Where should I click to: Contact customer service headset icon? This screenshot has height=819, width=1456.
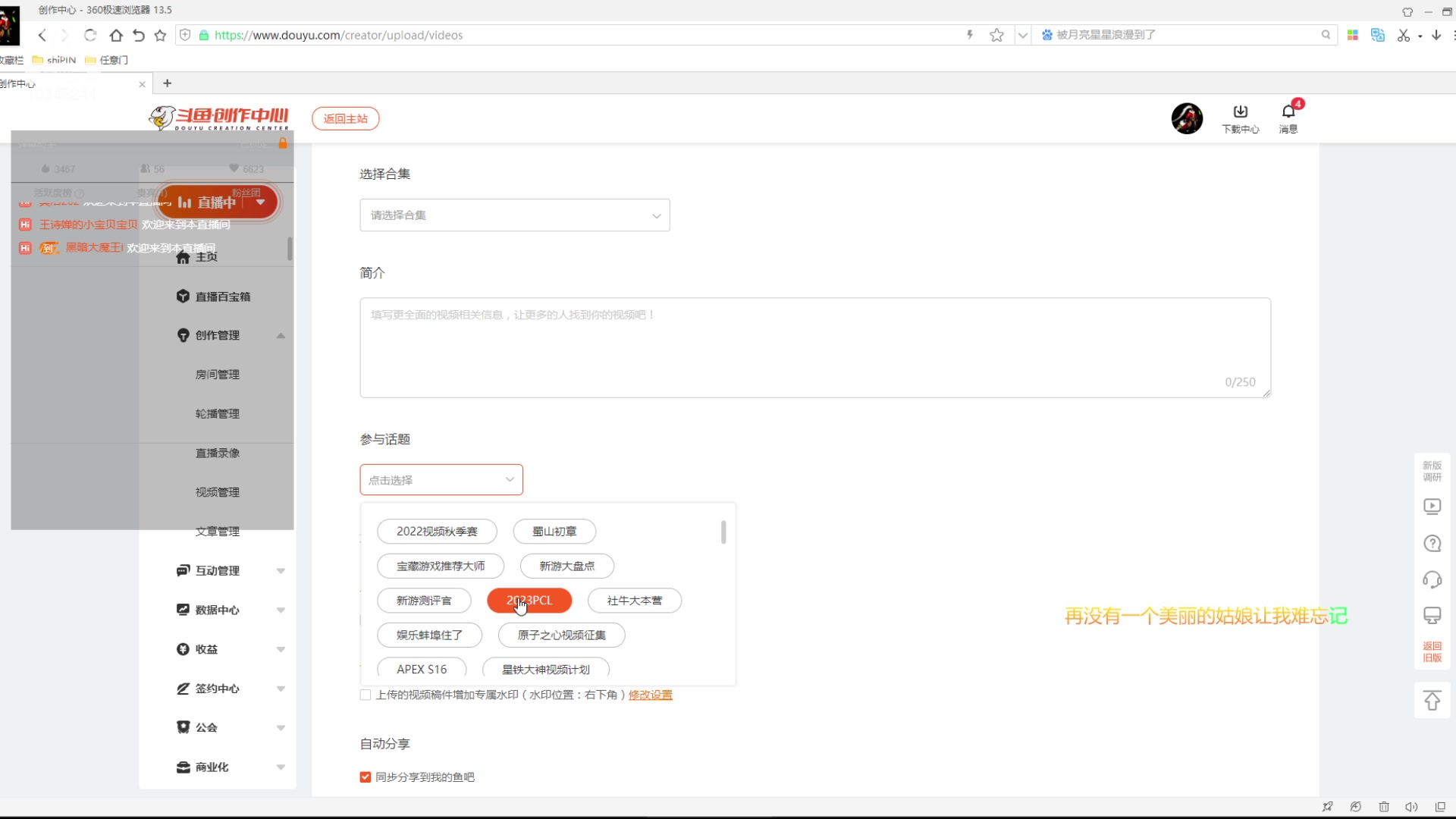point(1432,579)
